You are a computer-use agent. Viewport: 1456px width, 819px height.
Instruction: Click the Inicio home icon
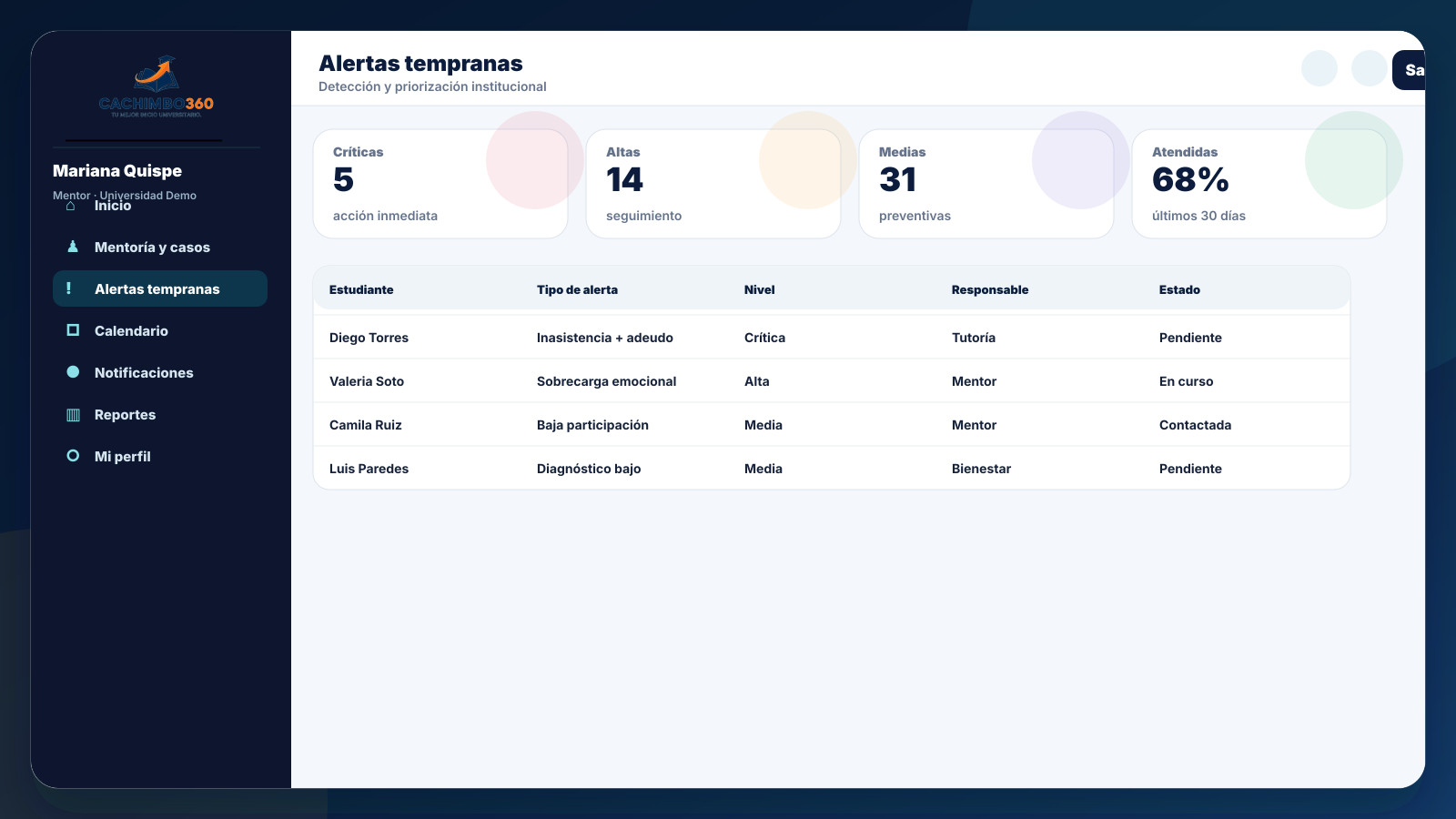(x=71, y=206)
